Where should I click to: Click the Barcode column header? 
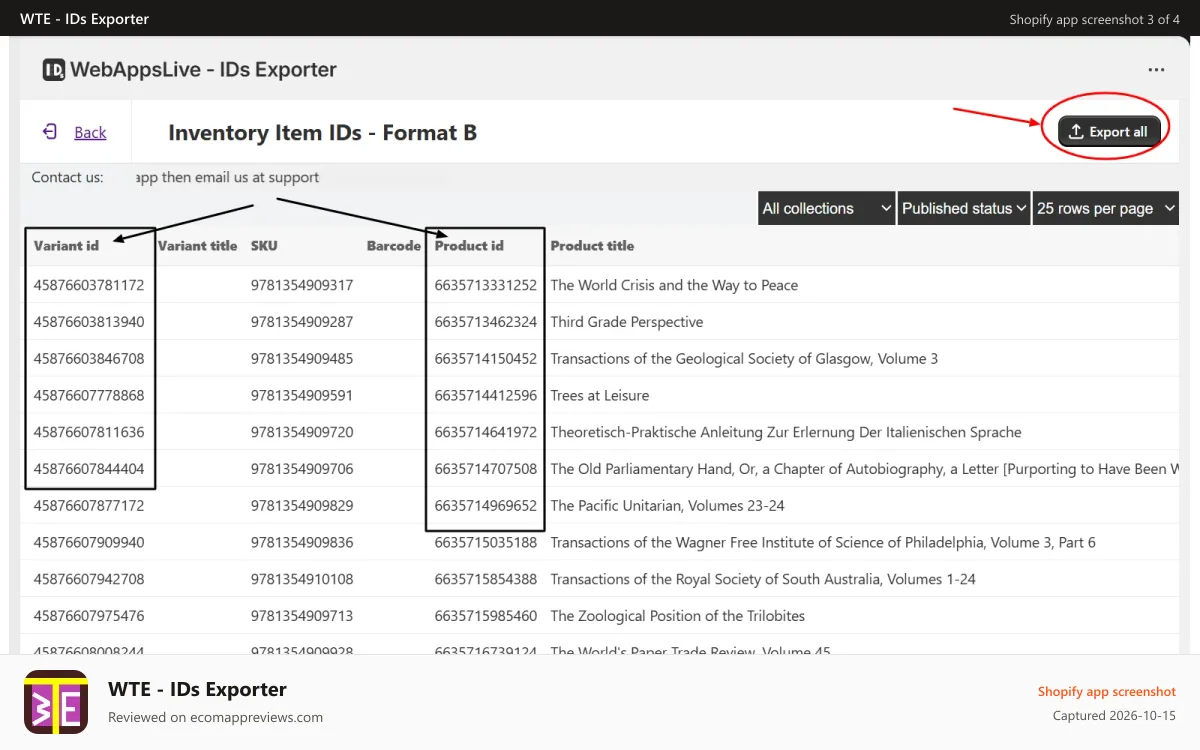tap(394, 245)
